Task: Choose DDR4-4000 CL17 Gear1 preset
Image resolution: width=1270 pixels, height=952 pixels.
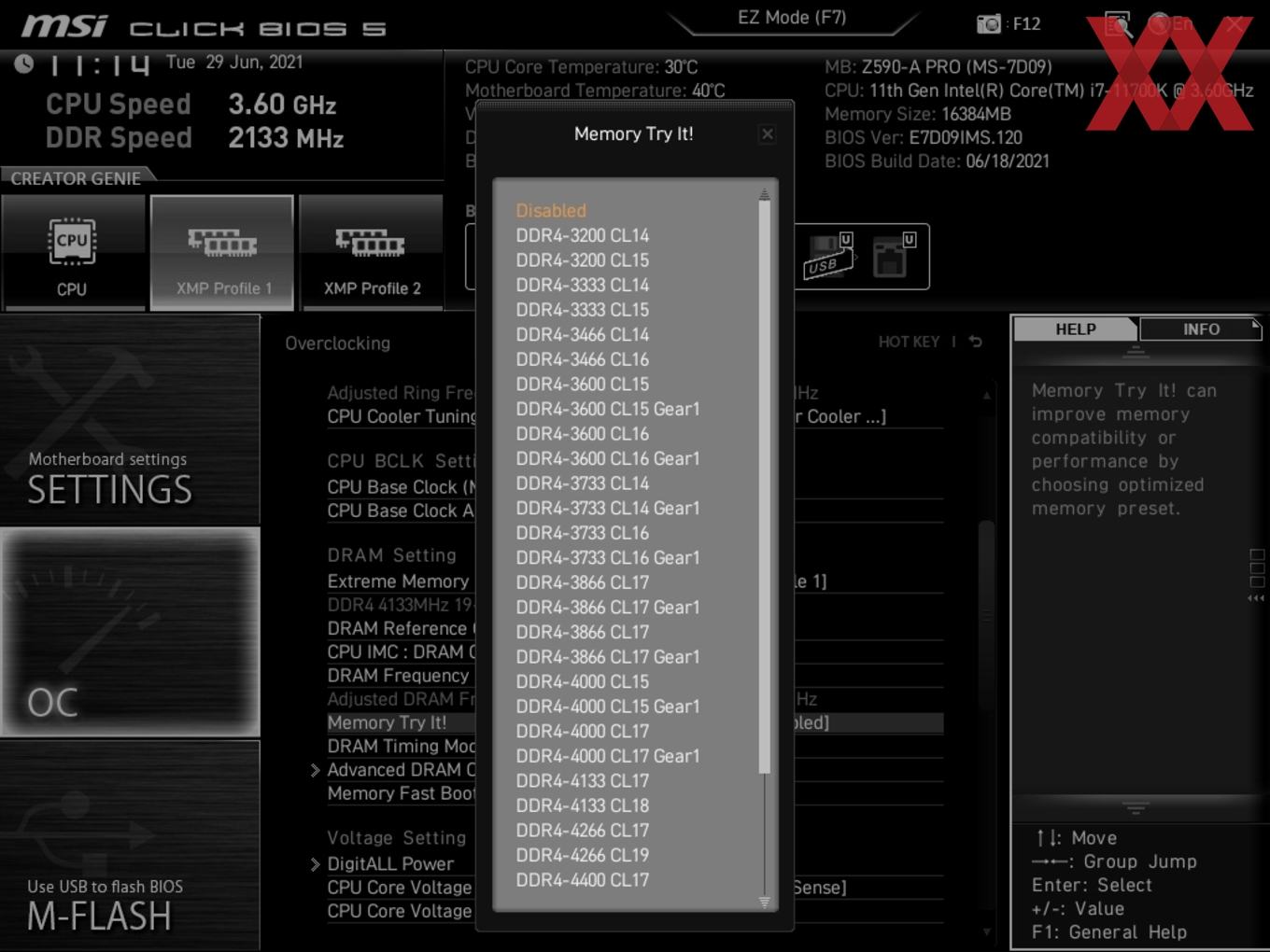Action: coord(608,755)
